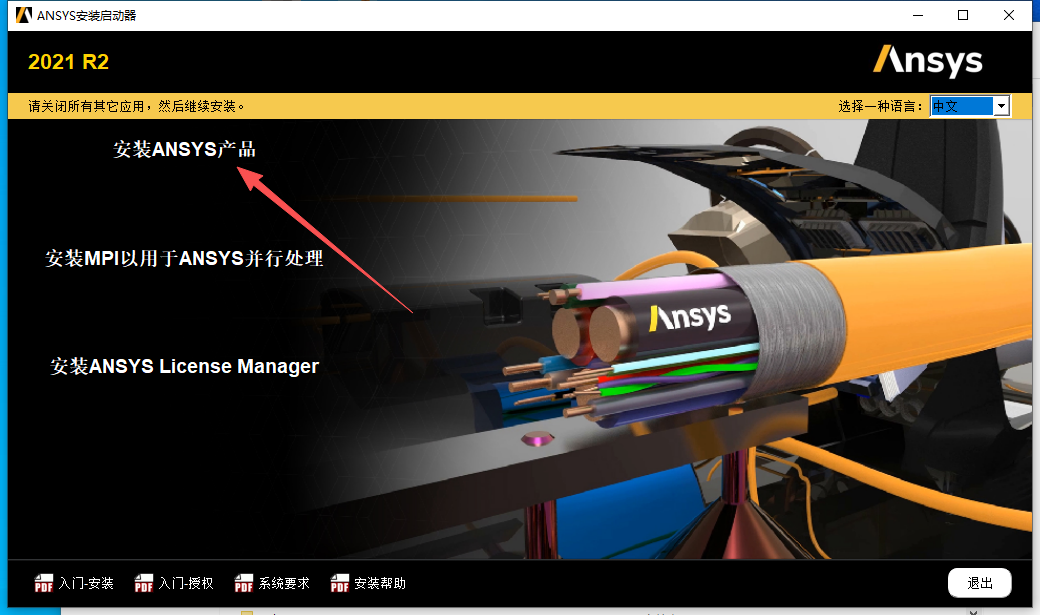The height and width of the screenshot is (615, 1040).
Task: Click the PDF icon next to 安装帮助
Action: [339, 583]
